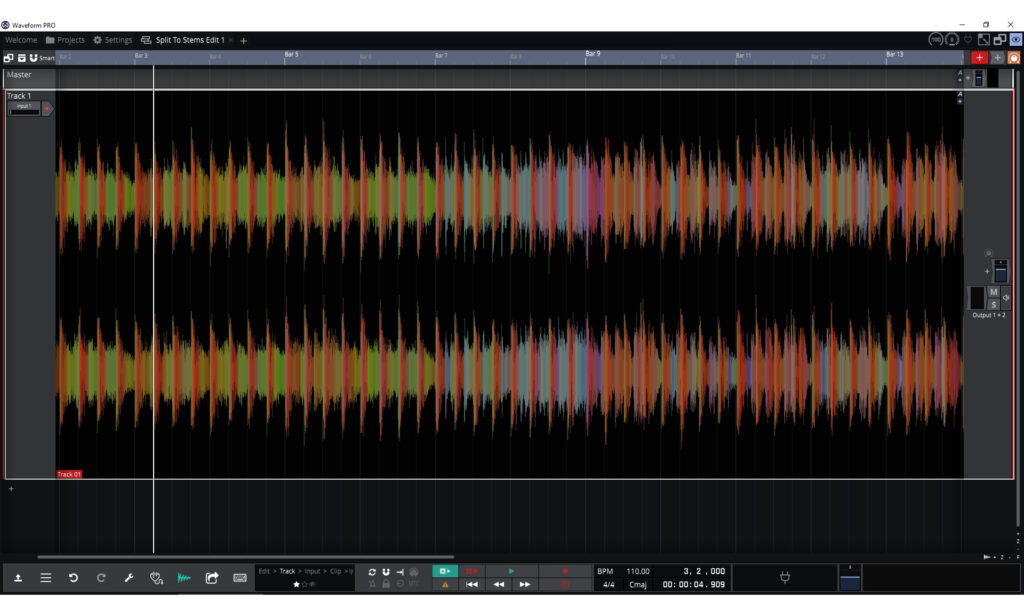Open the share/export icon

(212, 578)
